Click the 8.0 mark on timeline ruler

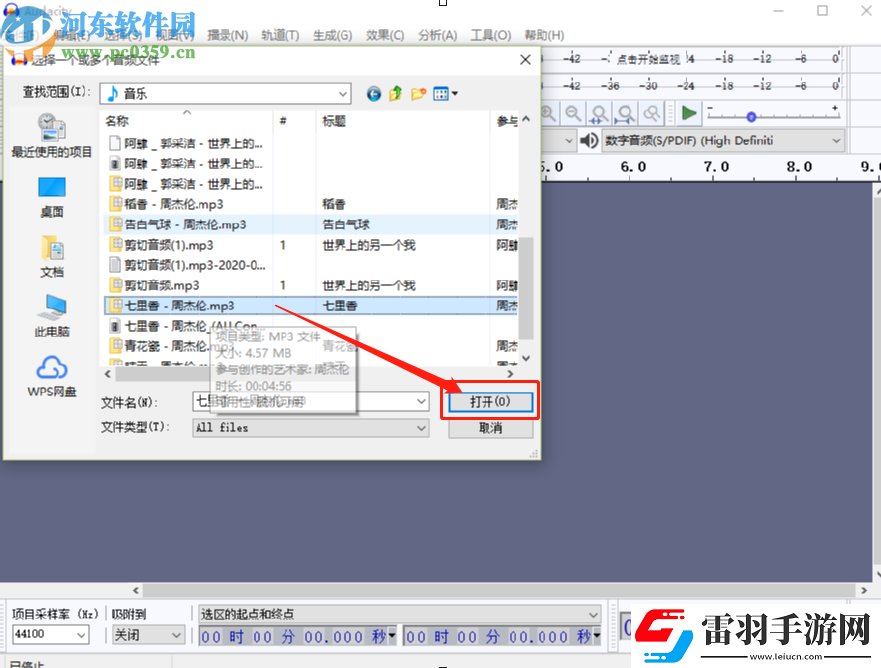click(x=799, y=167)
